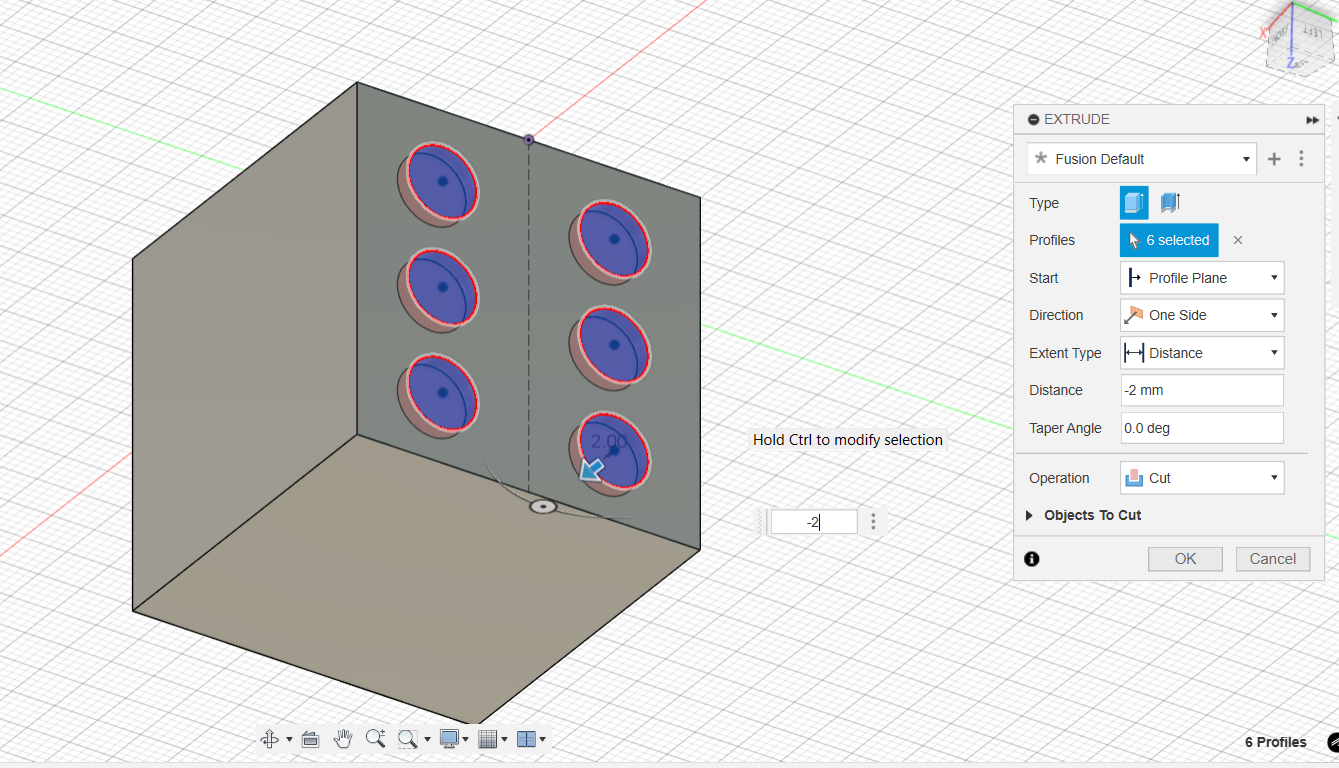
Task: Click the Type label in the Extrude dialog
Action: (x=1044, y=203)
